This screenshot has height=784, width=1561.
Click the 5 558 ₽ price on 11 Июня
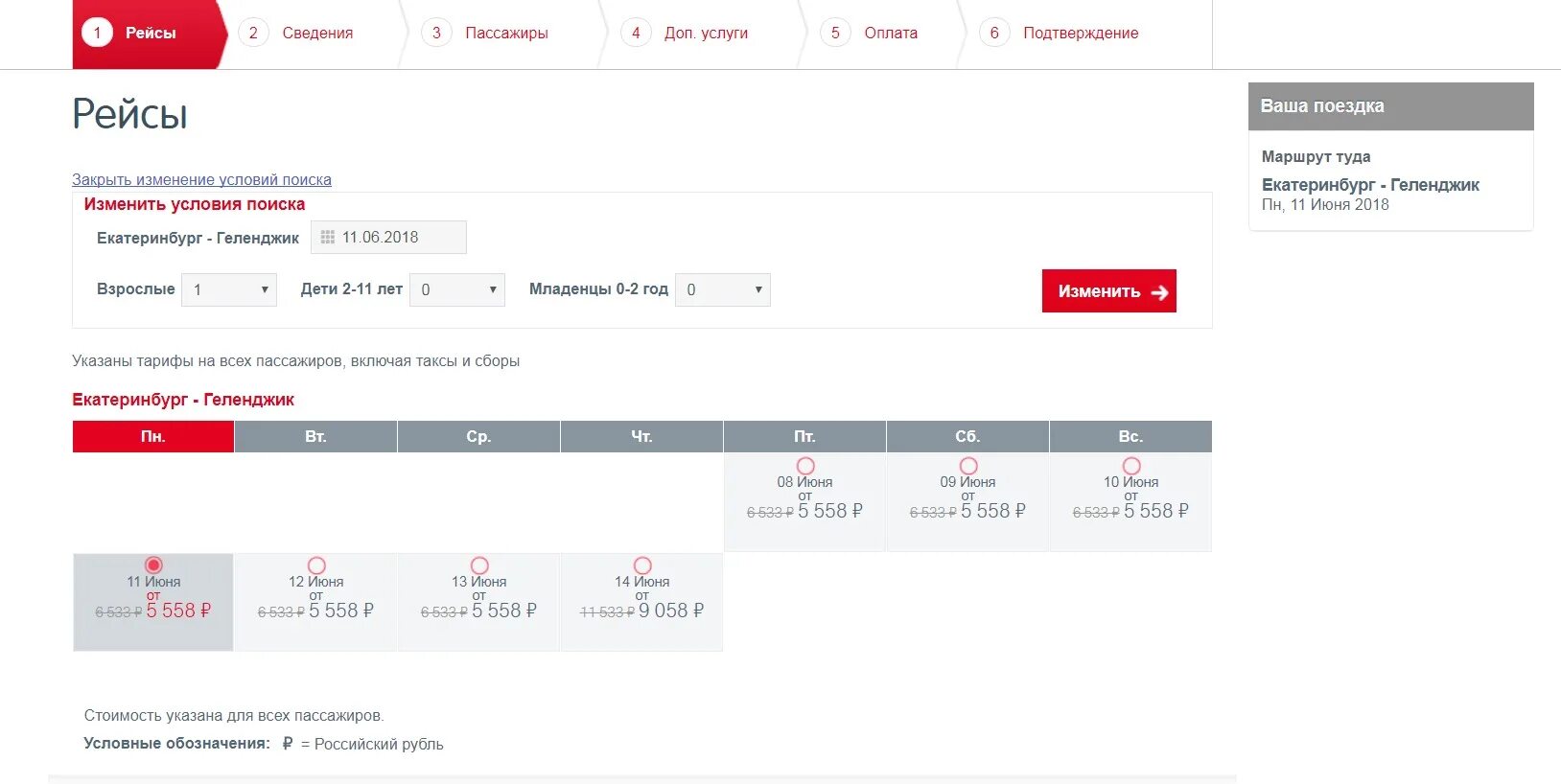click(x=179, y=611)
